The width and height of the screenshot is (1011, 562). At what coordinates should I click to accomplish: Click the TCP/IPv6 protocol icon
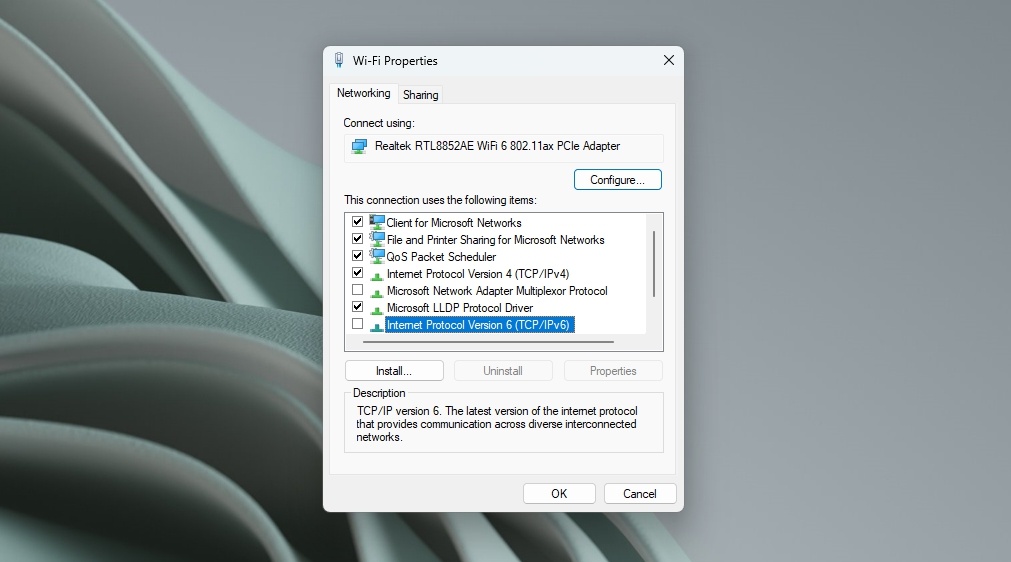[377, 326]
